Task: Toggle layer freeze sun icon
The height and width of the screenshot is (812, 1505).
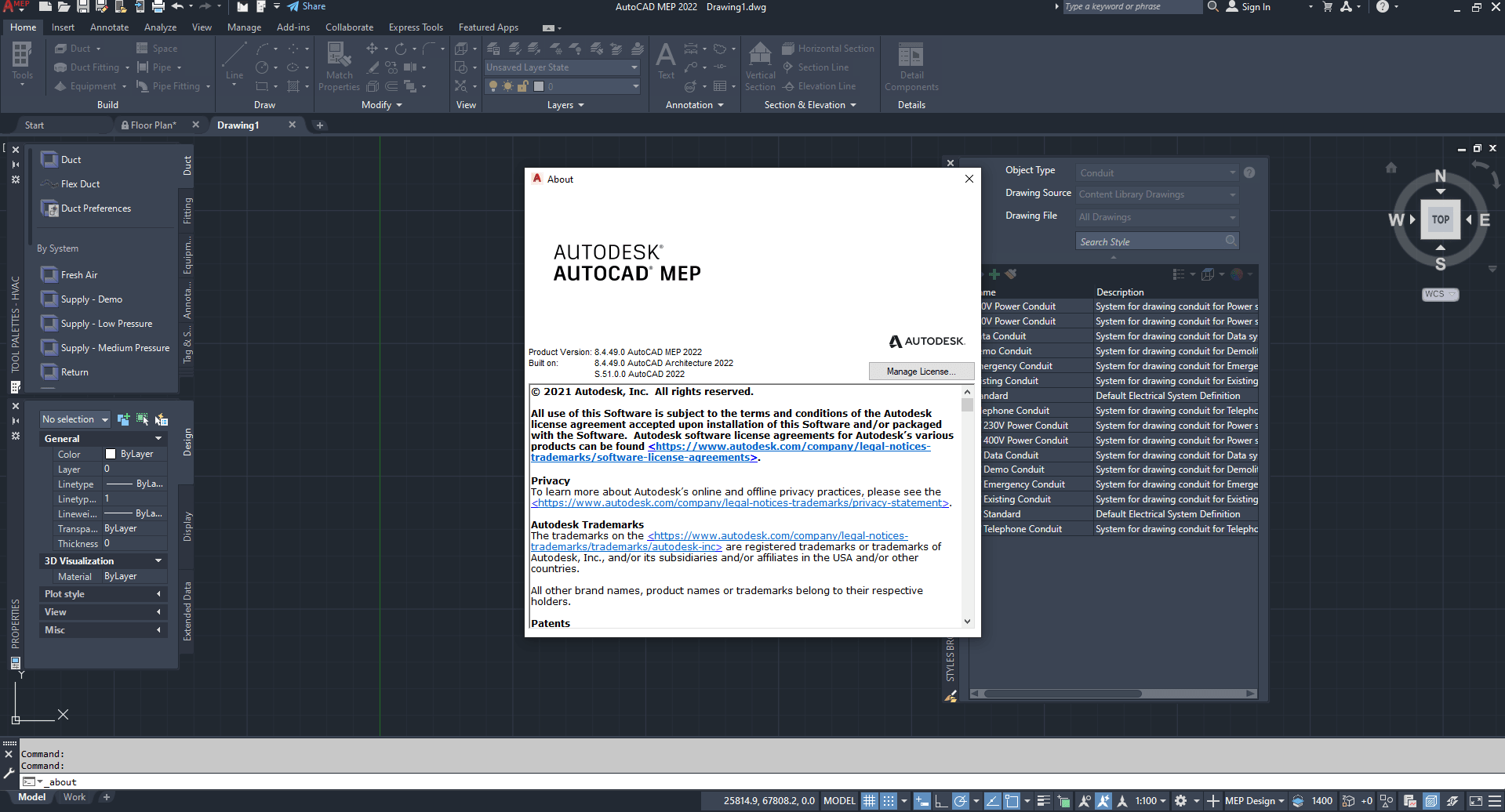Action: pyautogui.click(x=507, y=86)
